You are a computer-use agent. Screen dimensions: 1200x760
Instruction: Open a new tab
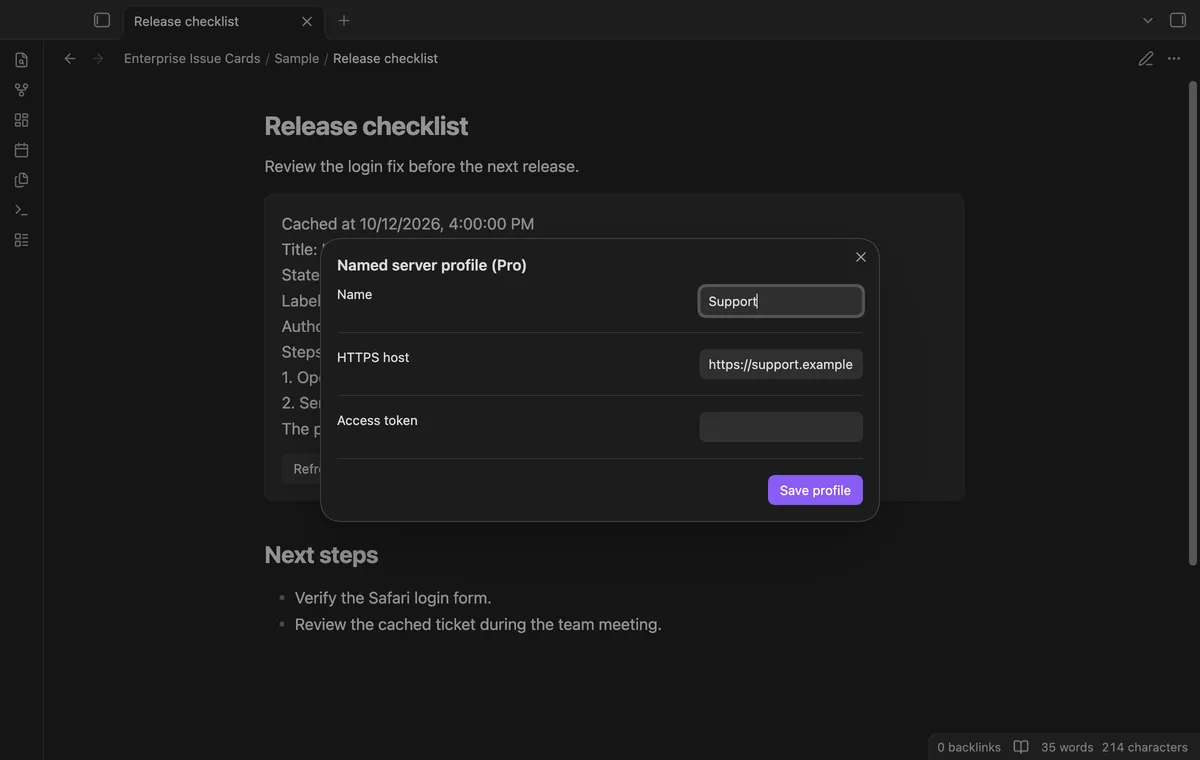tap(344, 20)
